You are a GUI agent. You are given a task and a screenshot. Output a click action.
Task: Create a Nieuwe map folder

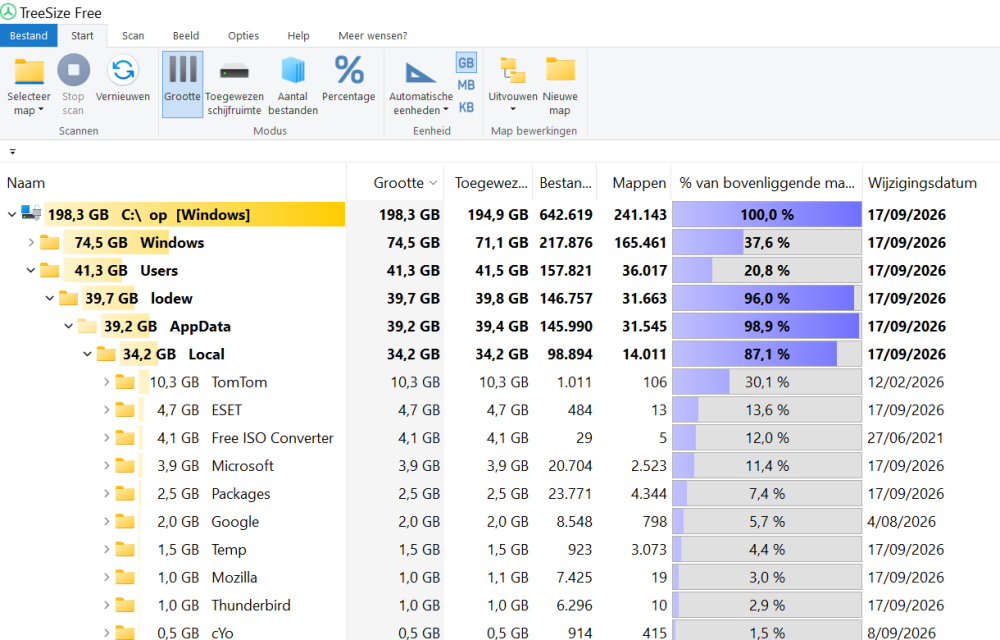560,84
